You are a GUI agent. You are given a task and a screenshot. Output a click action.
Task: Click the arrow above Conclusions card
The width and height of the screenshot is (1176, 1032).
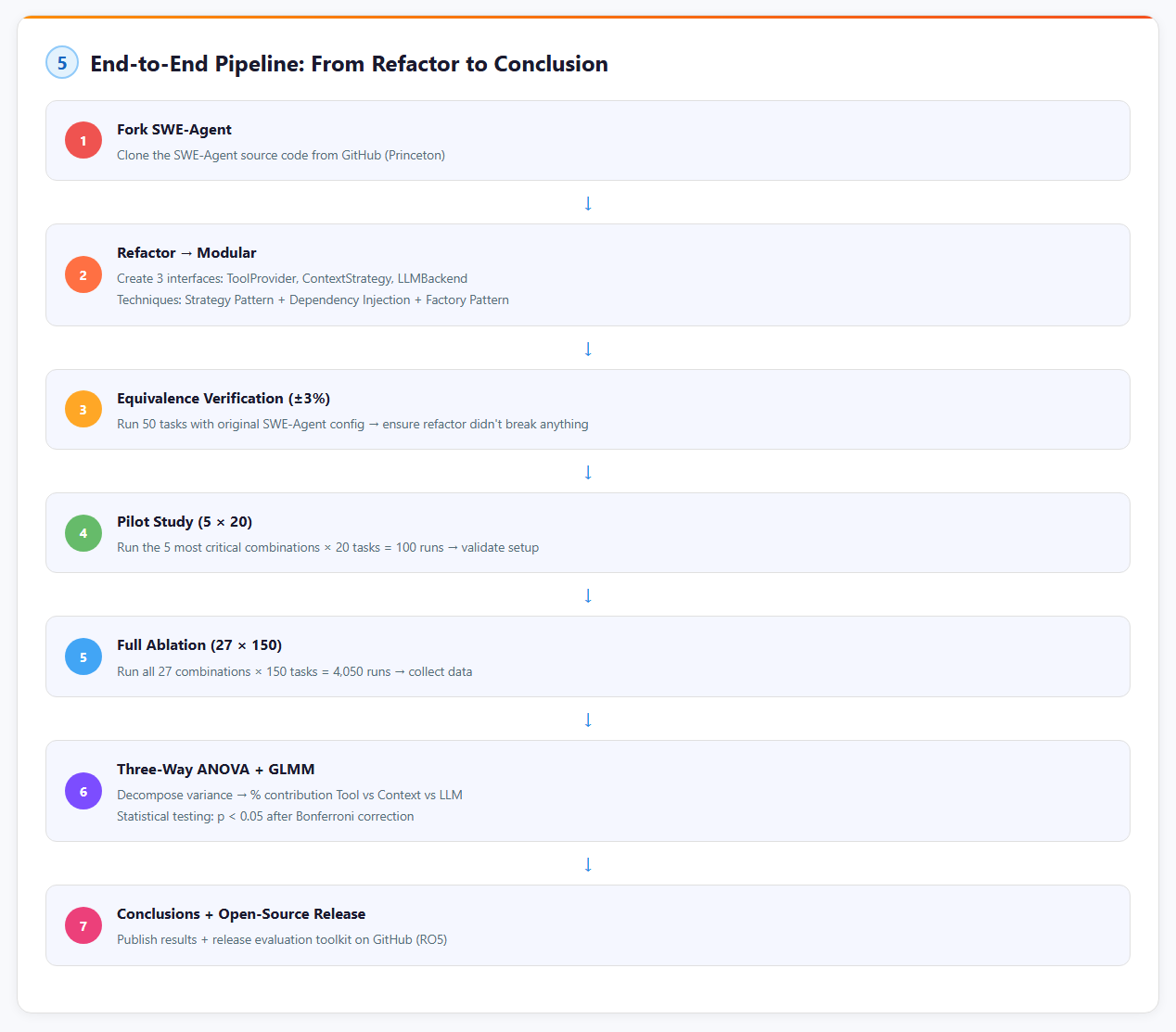(588, 864)
